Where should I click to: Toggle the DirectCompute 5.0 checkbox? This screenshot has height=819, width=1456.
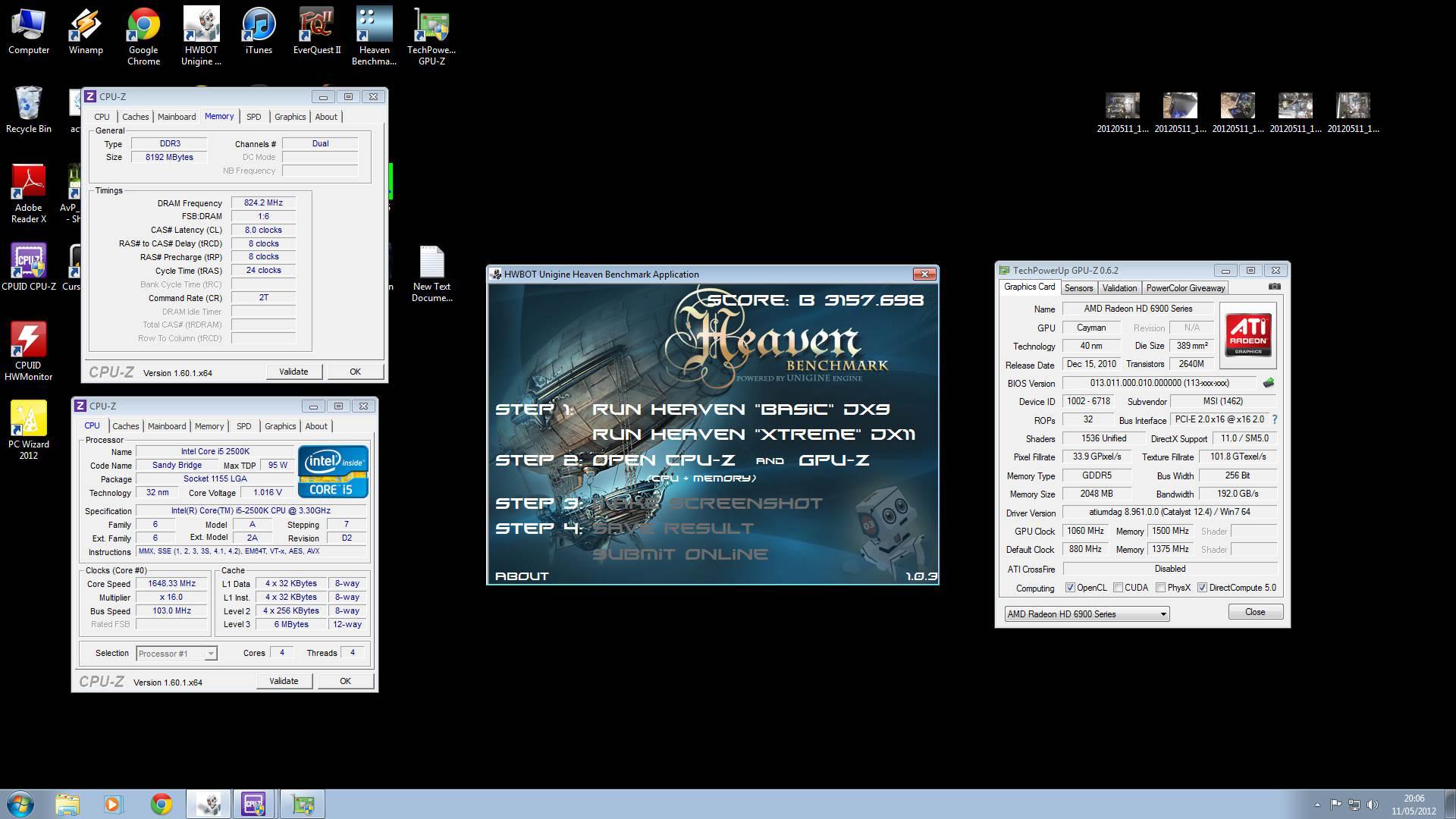(1202, 588)
